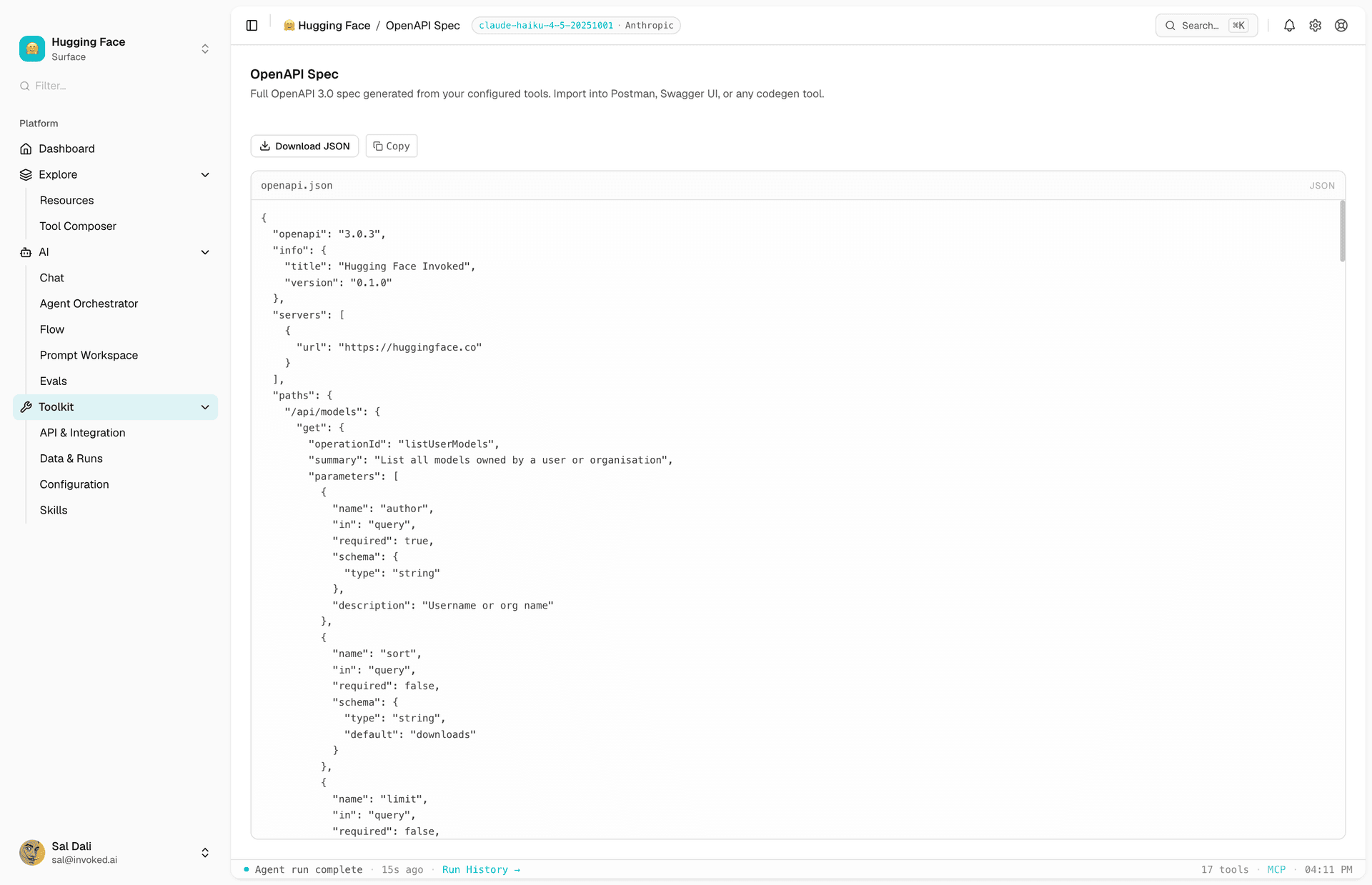Click the Hugging Face workspace logo
1372x885 pixels.
click(x=32, y=49)
